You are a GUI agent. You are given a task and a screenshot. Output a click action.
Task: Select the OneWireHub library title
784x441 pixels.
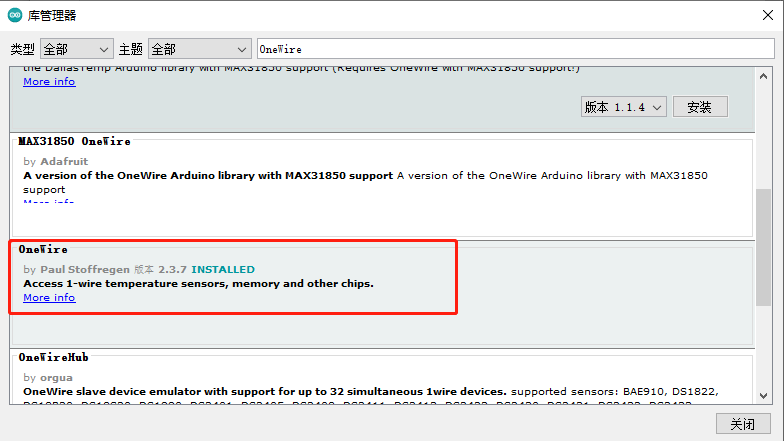54,358
